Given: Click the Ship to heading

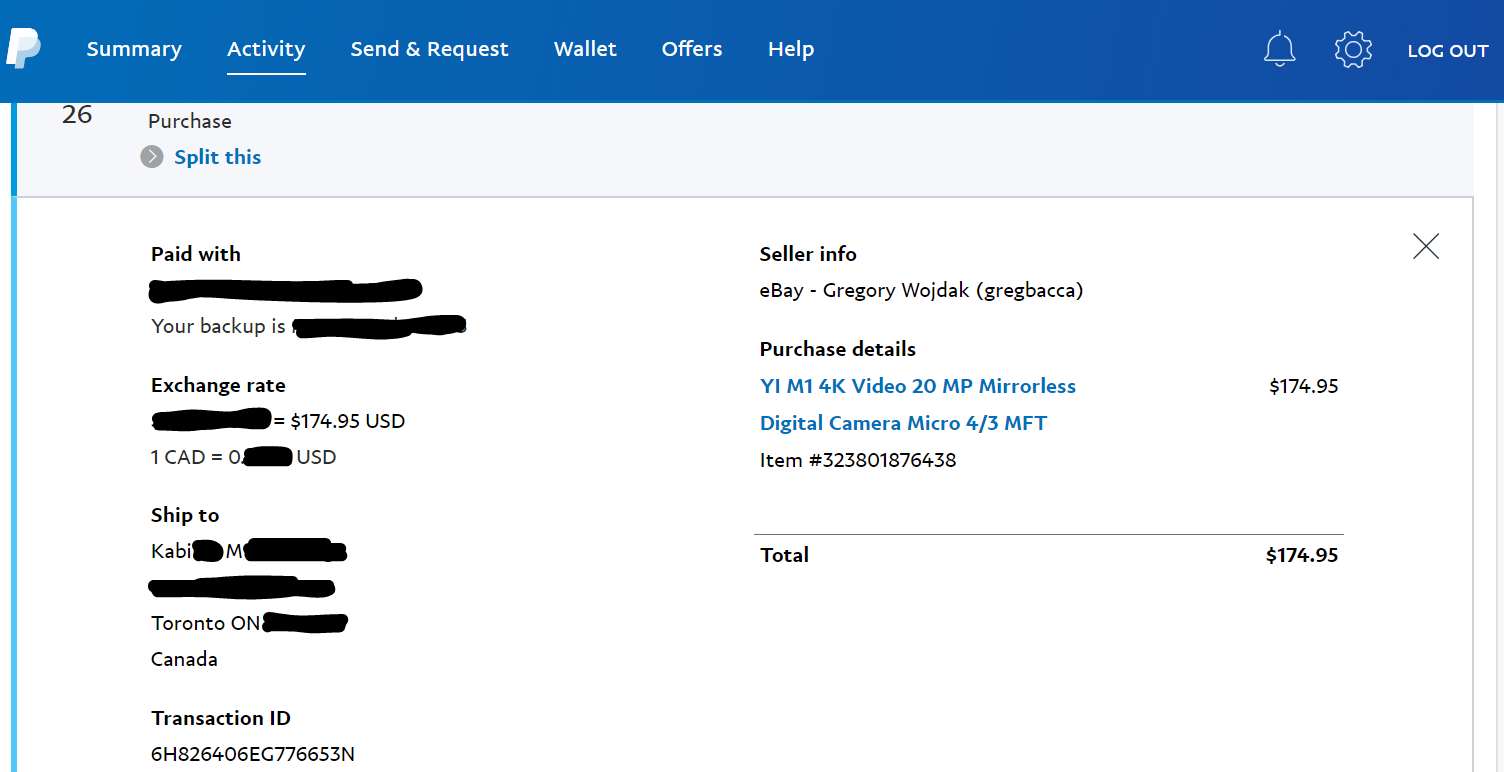Looking at the screenshot, I should click(x=185, y=515).
